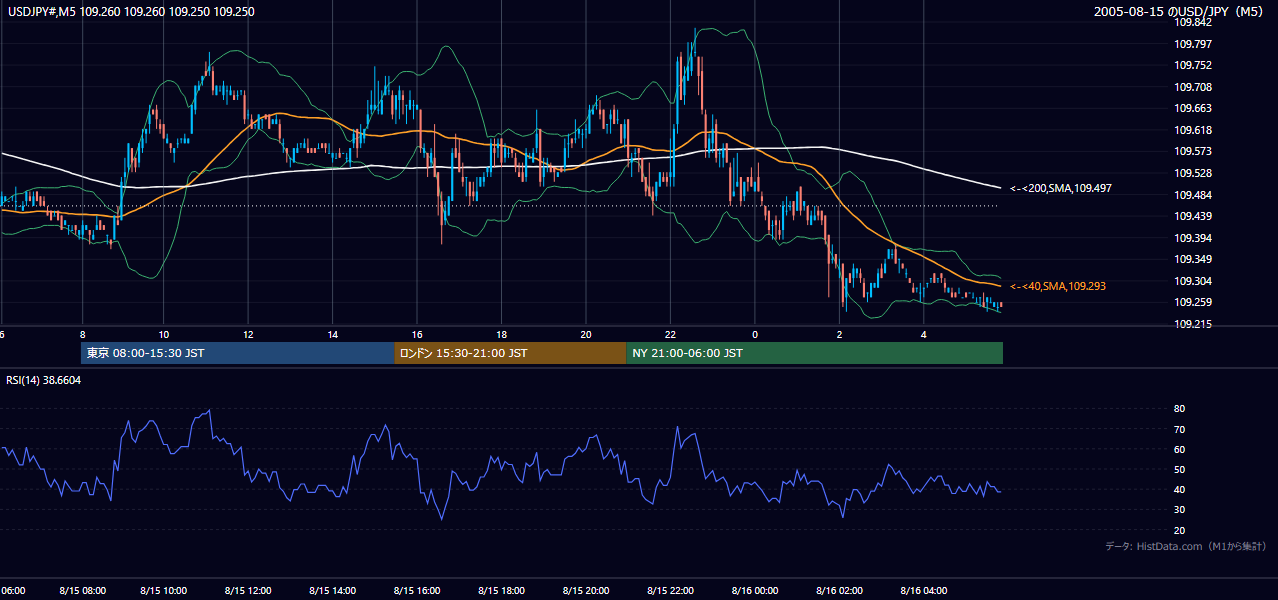Click hour tick 2 under the price chart
The width and height of the screenshot is (1278, 600).
(x=840, y=334)
